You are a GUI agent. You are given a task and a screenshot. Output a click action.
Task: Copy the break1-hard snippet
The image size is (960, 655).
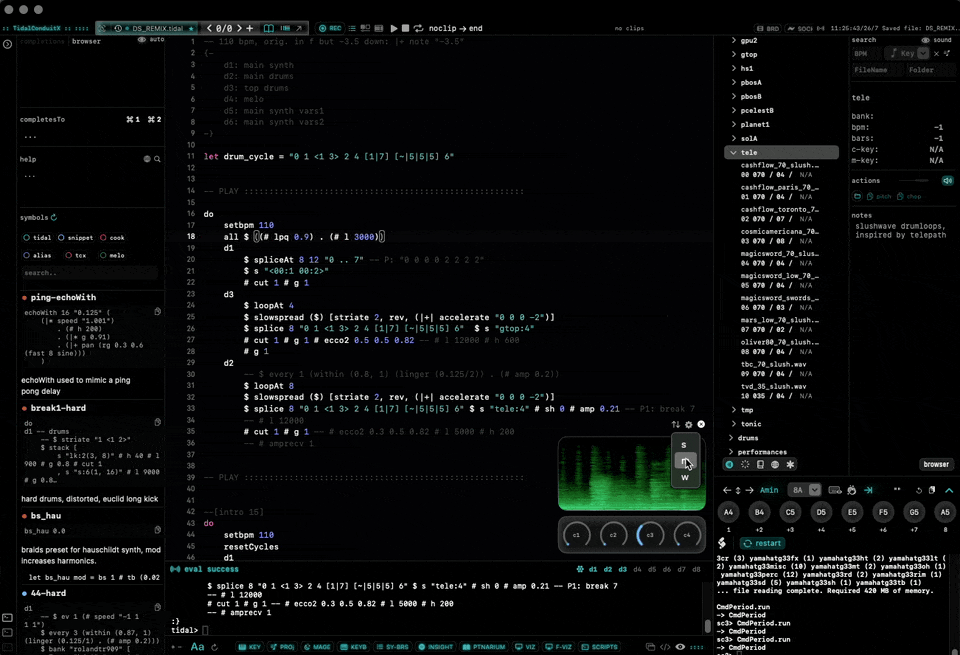[x=157, y=422]
